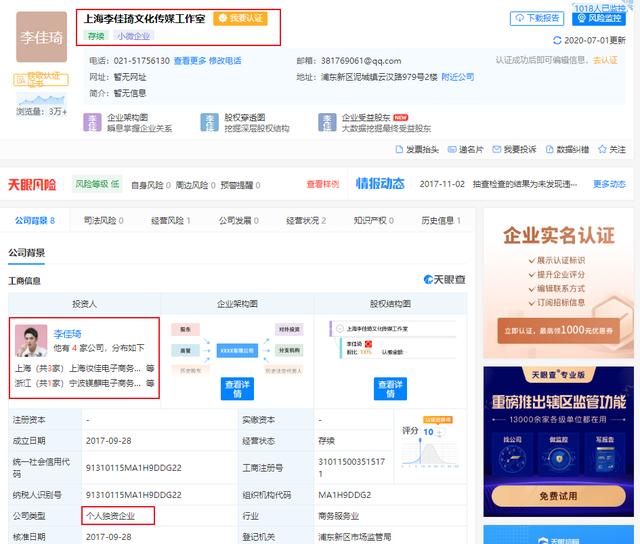Switch to the 公司背景 8 tab
Image resolution: width=640 pixels, height=544 pixels.
coord(35,221)
